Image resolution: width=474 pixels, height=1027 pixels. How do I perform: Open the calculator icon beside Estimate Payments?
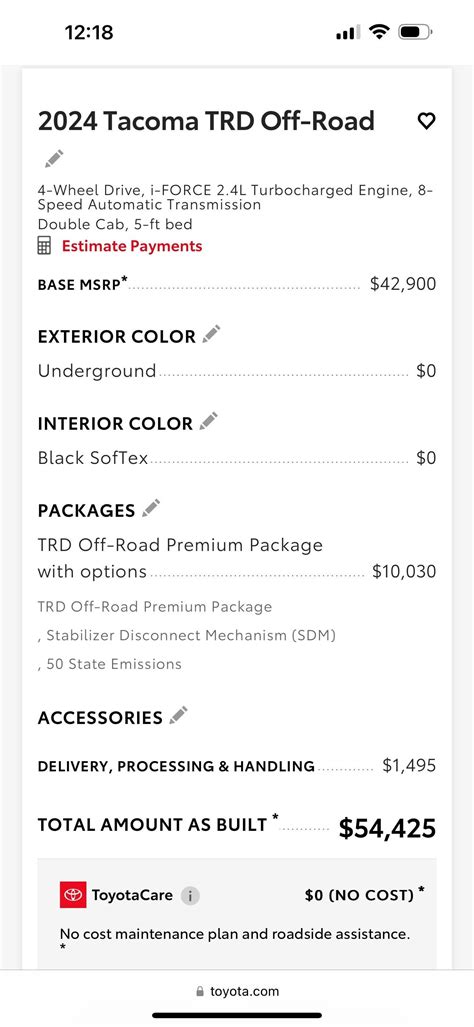coord(45,246)
